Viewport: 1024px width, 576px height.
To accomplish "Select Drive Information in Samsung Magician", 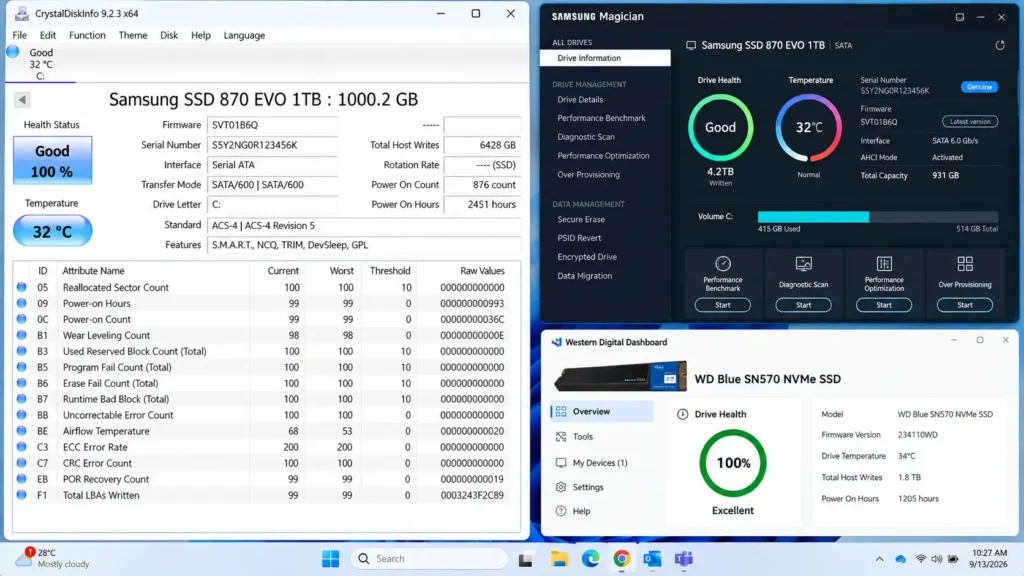I will pos(605,58).
